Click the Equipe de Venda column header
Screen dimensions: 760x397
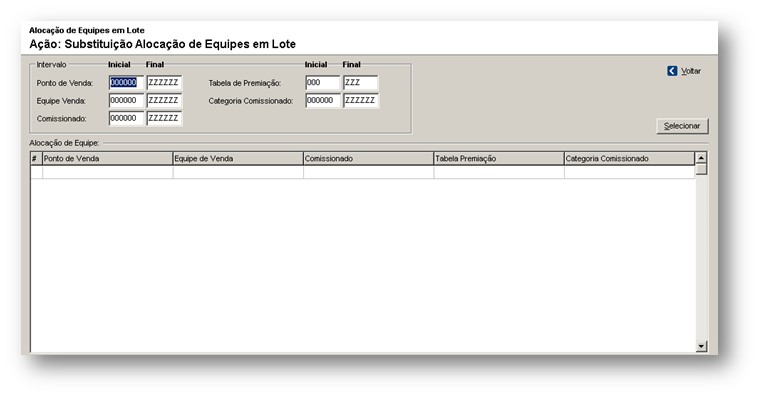pos(238,159)
